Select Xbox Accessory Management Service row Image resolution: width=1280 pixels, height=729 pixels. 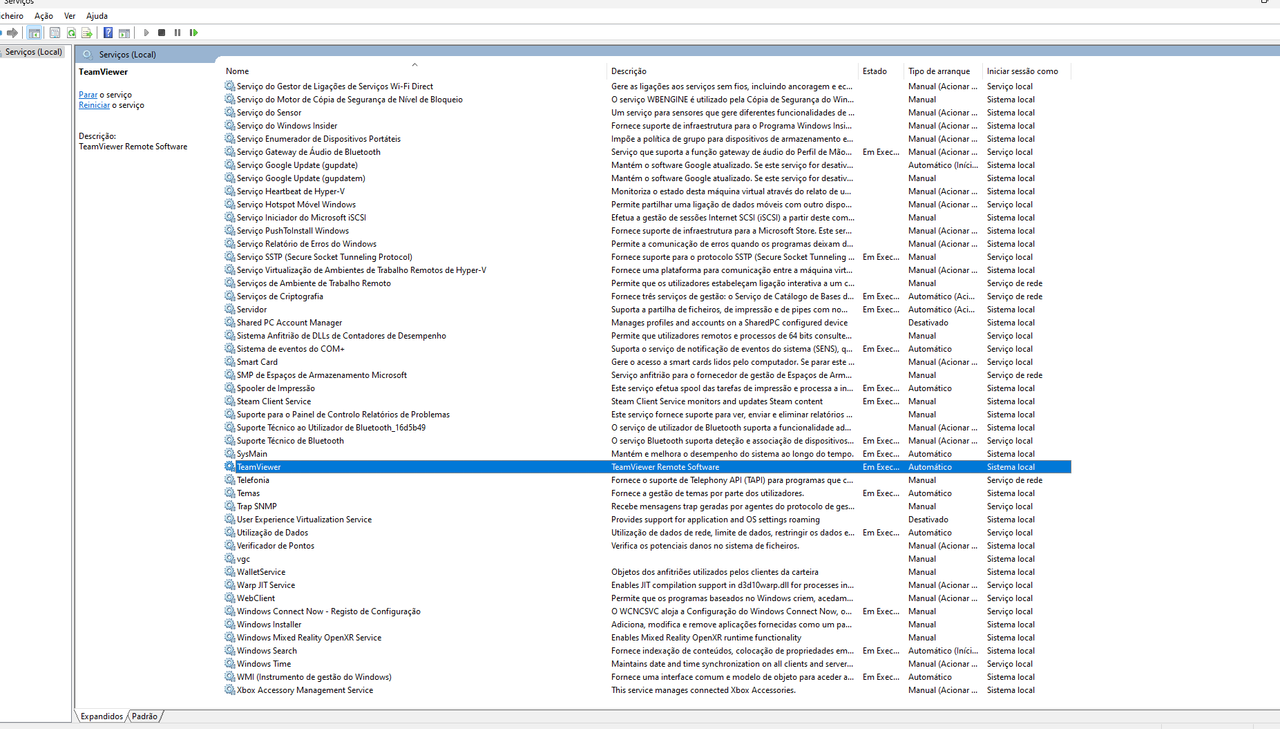click(x=647, y=690)
